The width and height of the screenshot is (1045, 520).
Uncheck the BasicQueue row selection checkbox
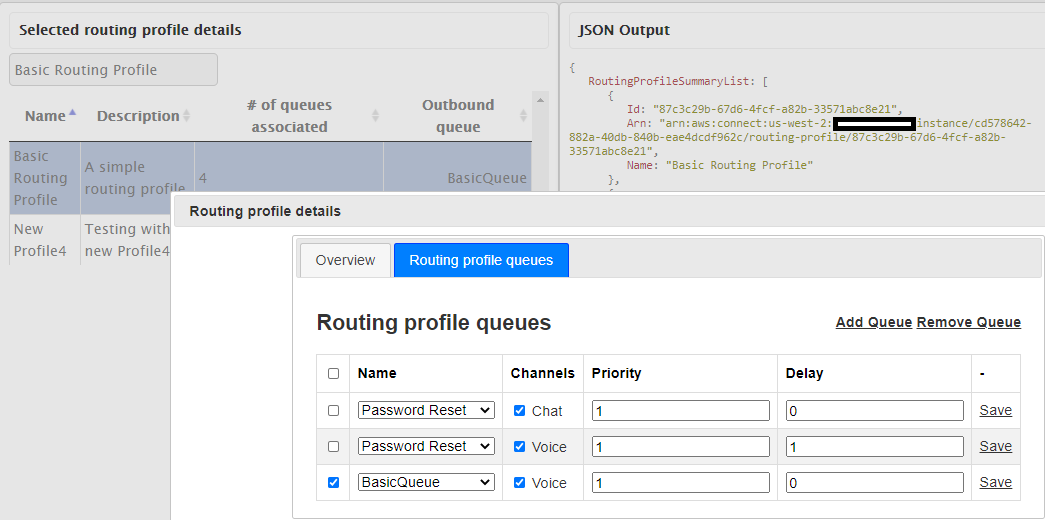pos(333,482)
